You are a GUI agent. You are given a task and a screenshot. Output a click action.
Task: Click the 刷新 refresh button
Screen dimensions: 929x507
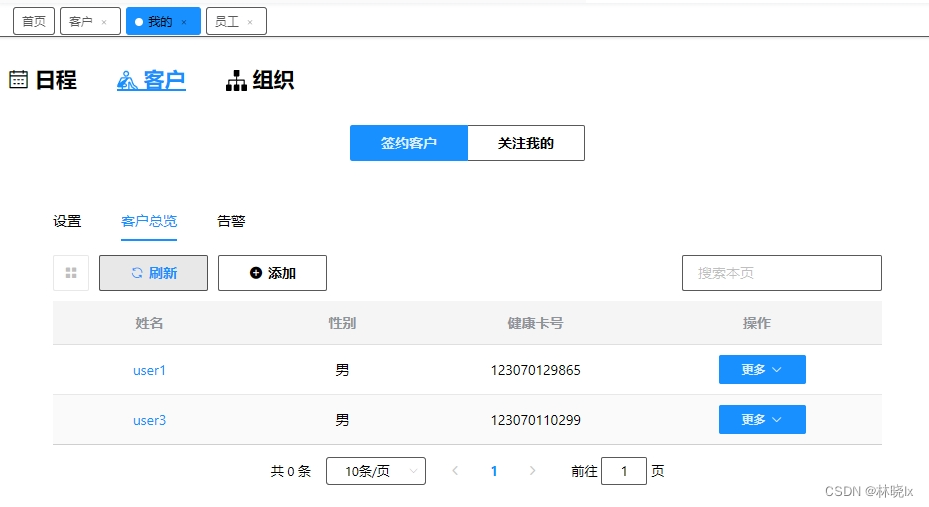(153, 273)
